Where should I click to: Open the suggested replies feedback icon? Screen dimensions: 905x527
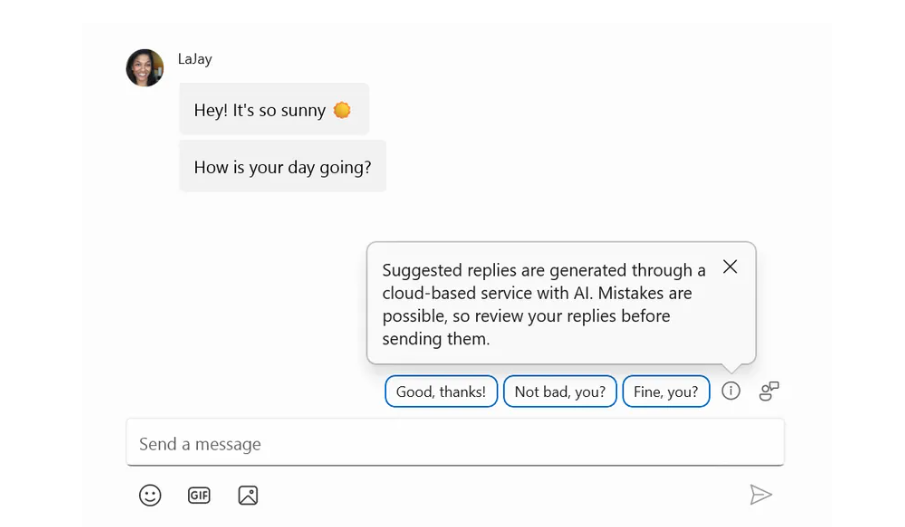tap(769, 391)
